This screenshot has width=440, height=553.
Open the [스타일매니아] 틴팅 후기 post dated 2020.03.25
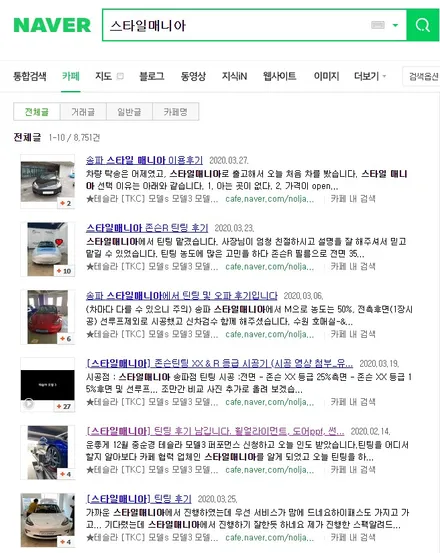(x=139, y=499)
